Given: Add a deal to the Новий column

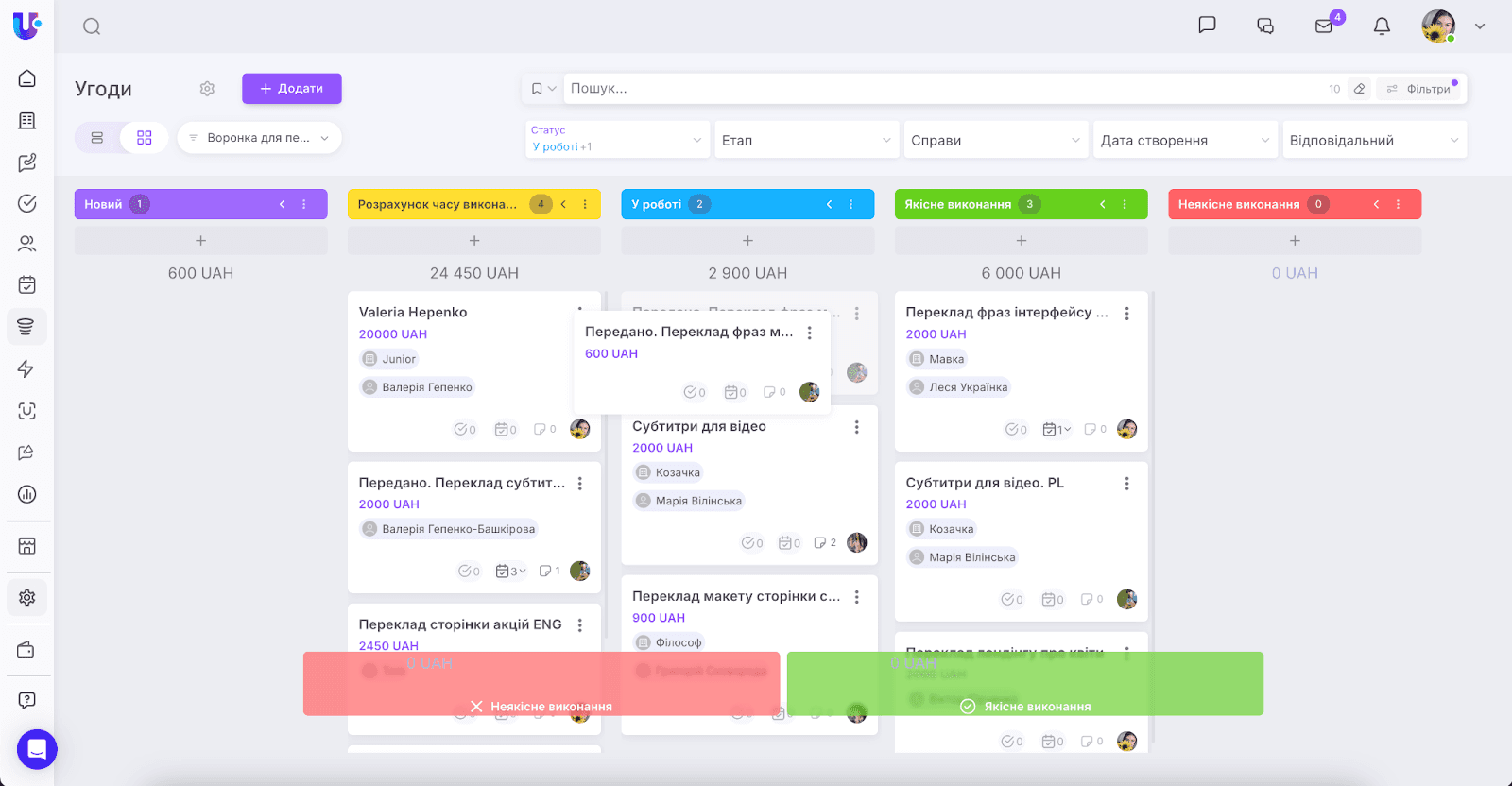Looking at the screenshot, I should coord(201,241).
